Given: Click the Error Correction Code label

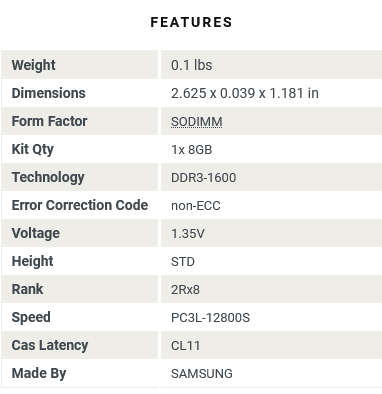Looking at the screenshot, I should point(80,205).
